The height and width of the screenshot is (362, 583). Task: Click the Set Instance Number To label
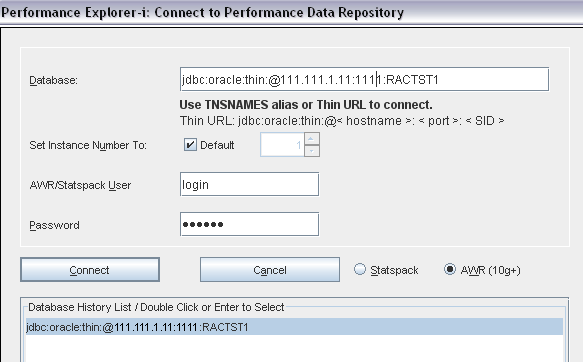coord(88,145)
